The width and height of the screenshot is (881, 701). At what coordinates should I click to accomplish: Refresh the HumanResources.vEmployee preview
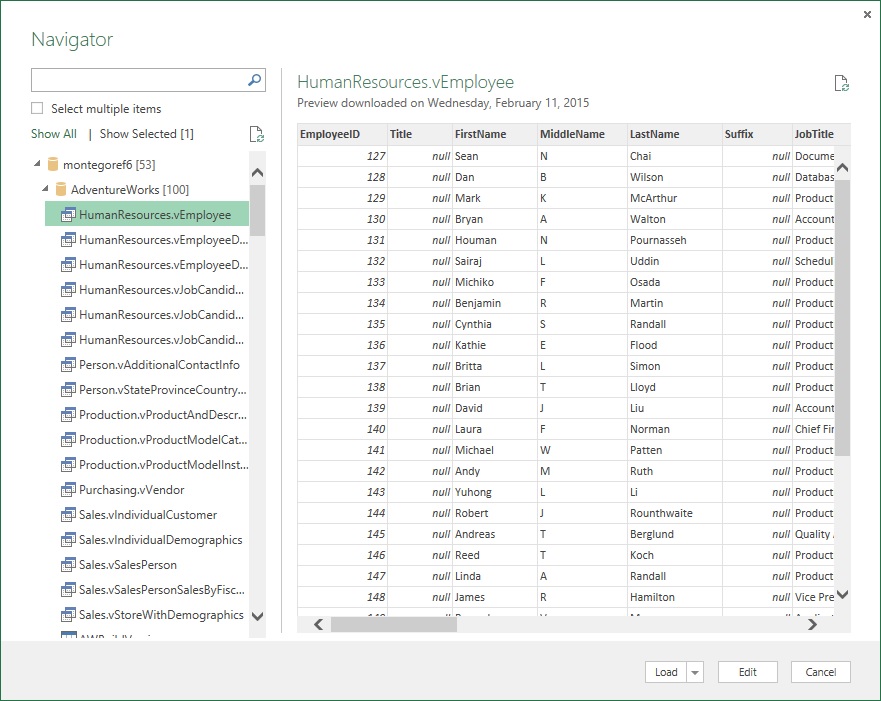843,83
